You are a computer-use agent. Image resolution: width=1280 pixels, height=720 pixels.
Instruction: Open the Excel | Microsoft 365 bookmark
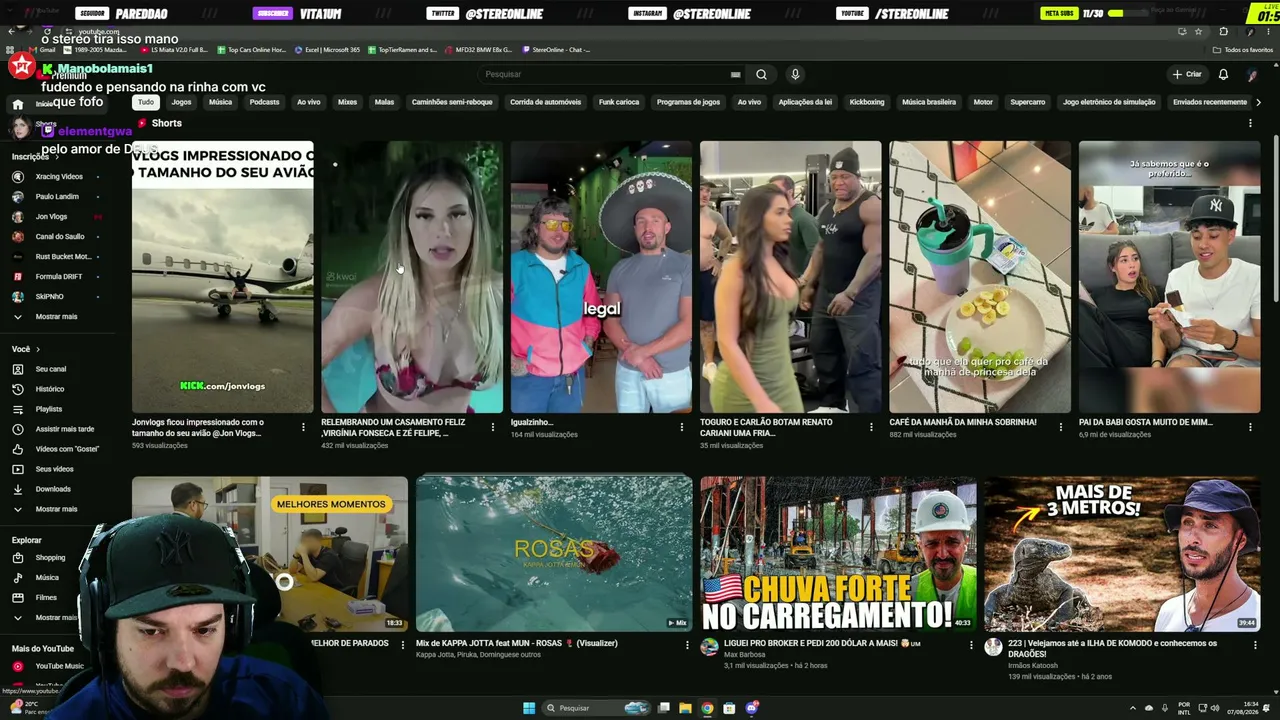pos(327,50)
